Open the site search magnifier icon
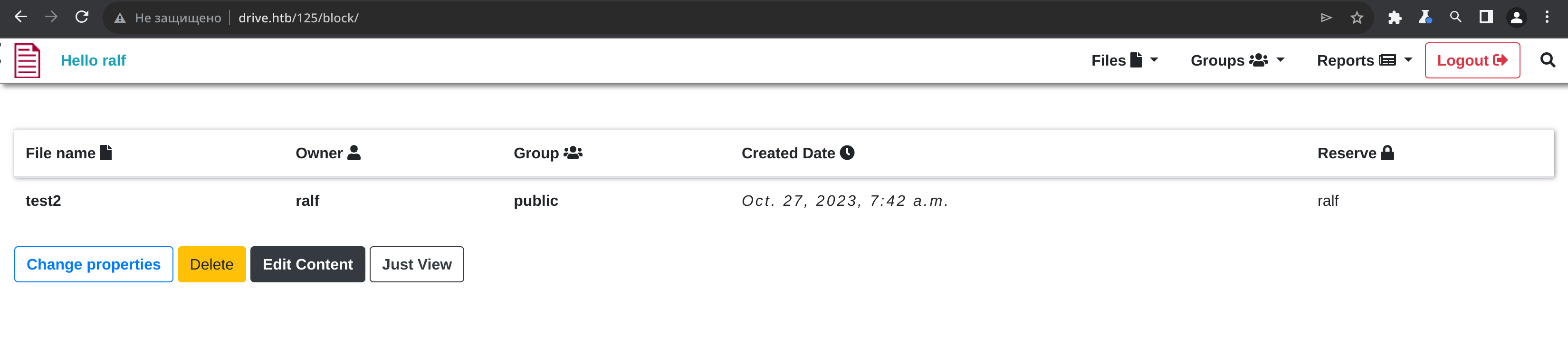The width and height of the screenshot is (1568, 347). (x=1547, y=60)
